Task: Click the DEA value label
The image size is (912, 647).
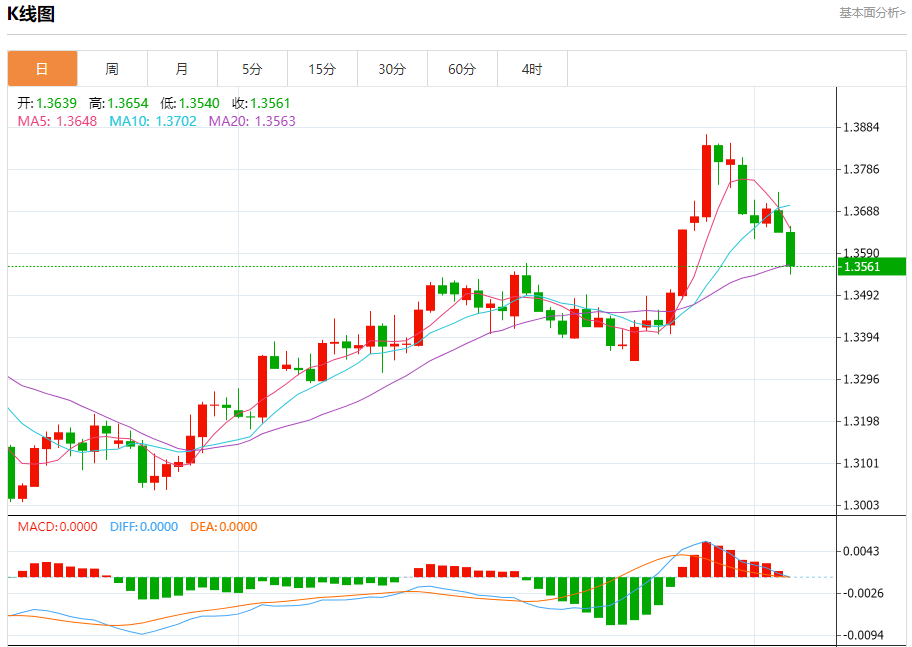Action: tap(223, 527)
